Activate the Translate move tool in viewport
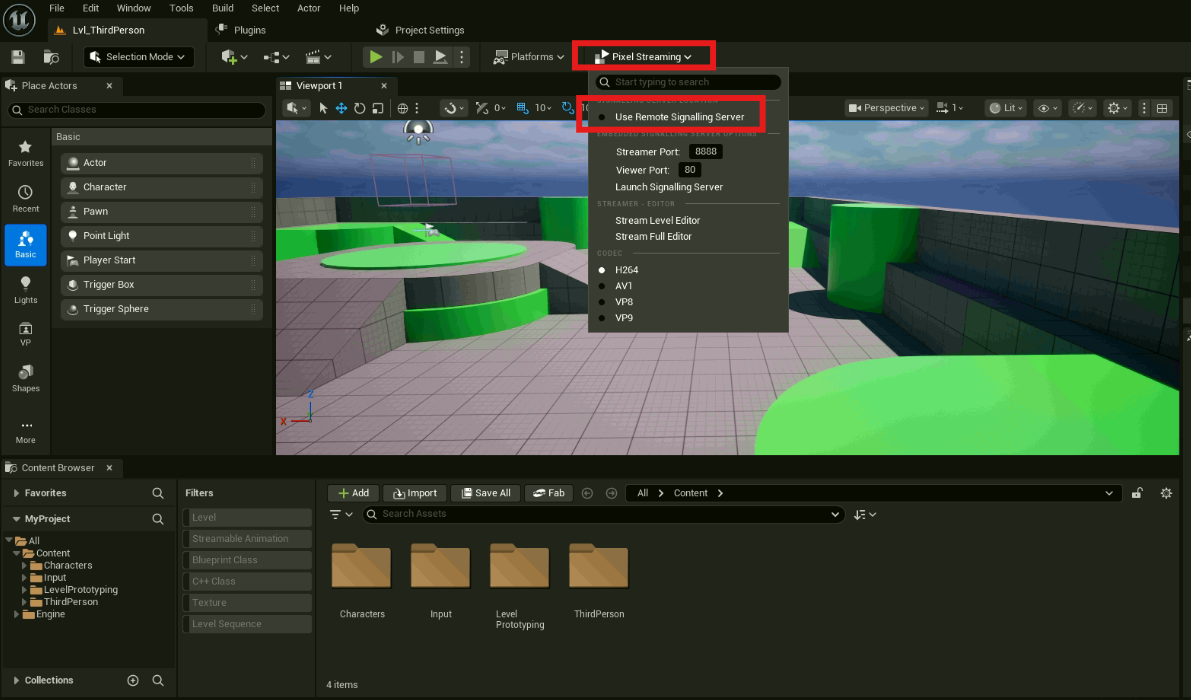 click(341, 109)
